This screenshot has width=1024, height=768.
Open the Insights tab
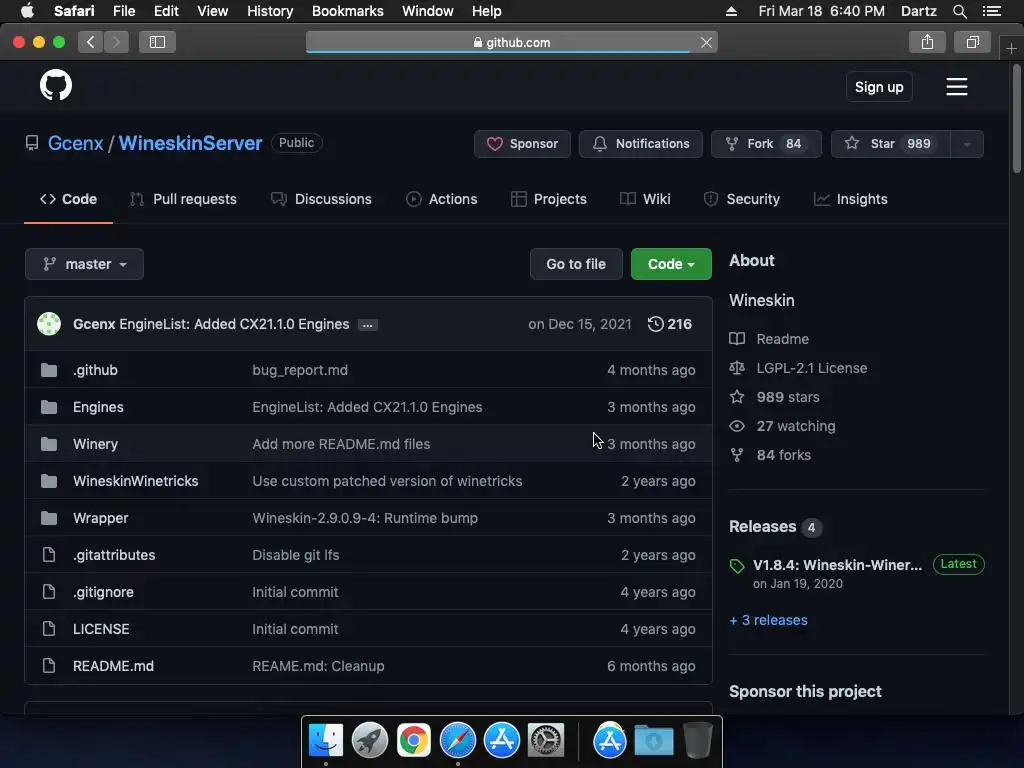pyautogui.click(x=850, y=199)
